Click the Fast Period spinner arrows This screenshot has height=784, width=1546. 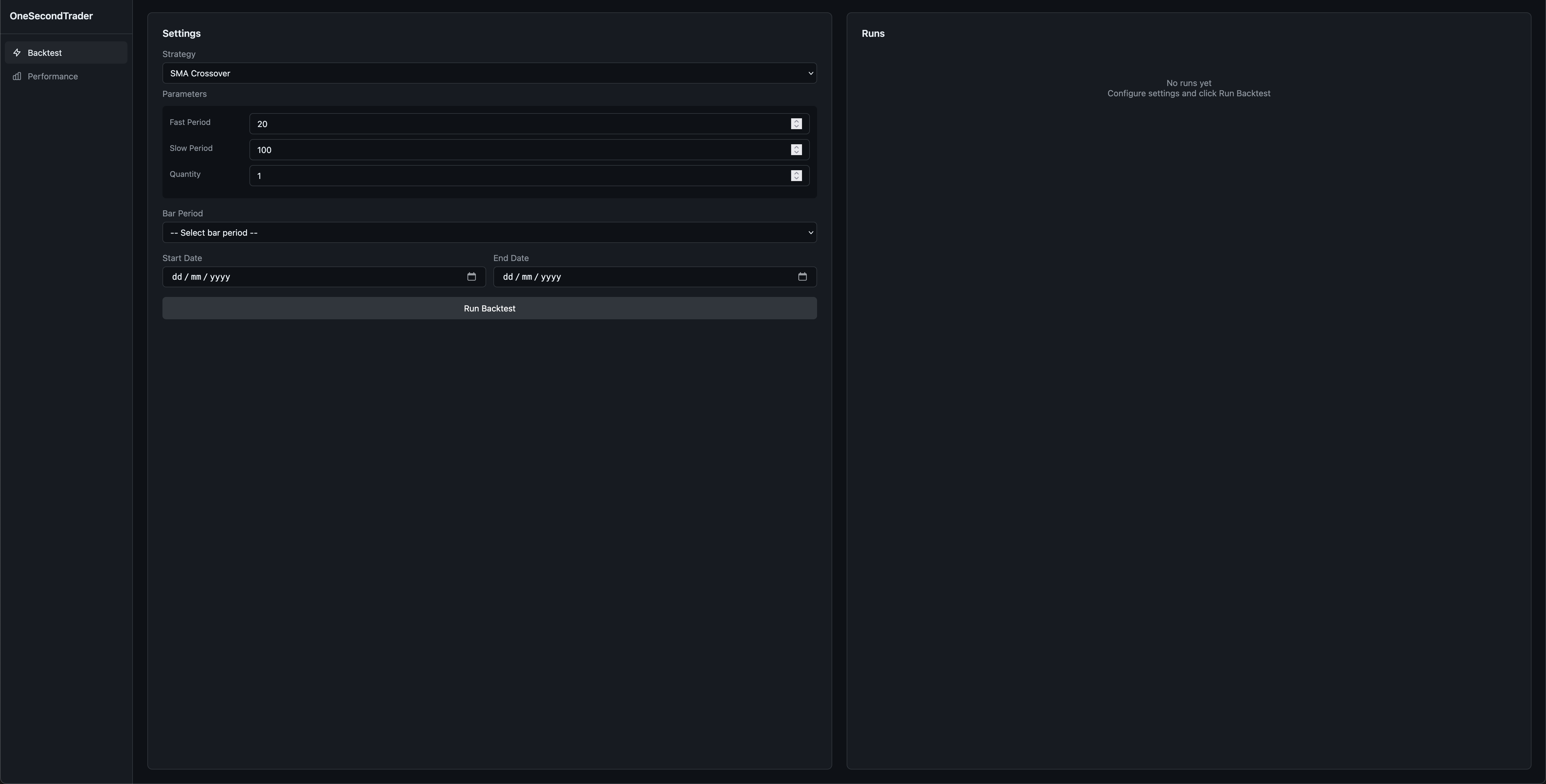click(x=796, y=123)
